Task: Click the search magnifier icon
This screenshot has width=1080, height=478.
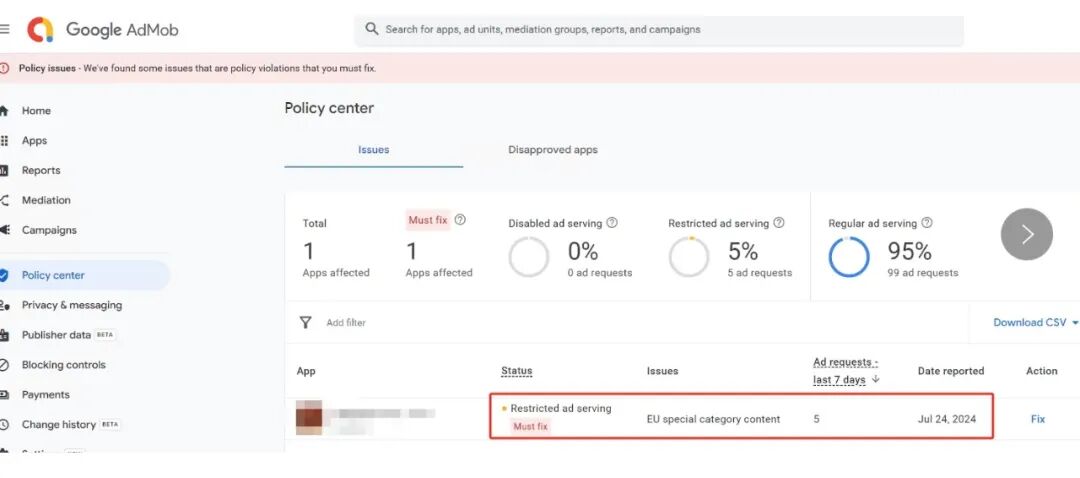Action: coord(372,29)
